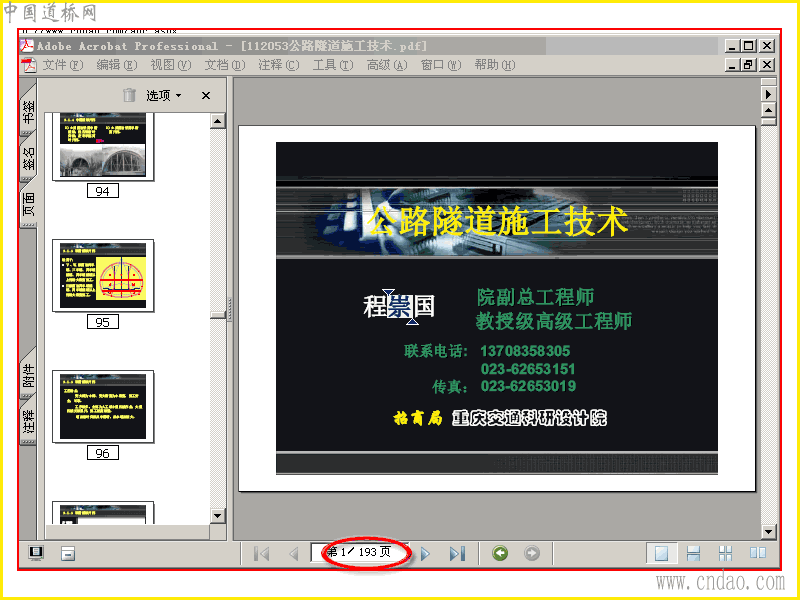Advance with the next page arrow

pos(425,553)
